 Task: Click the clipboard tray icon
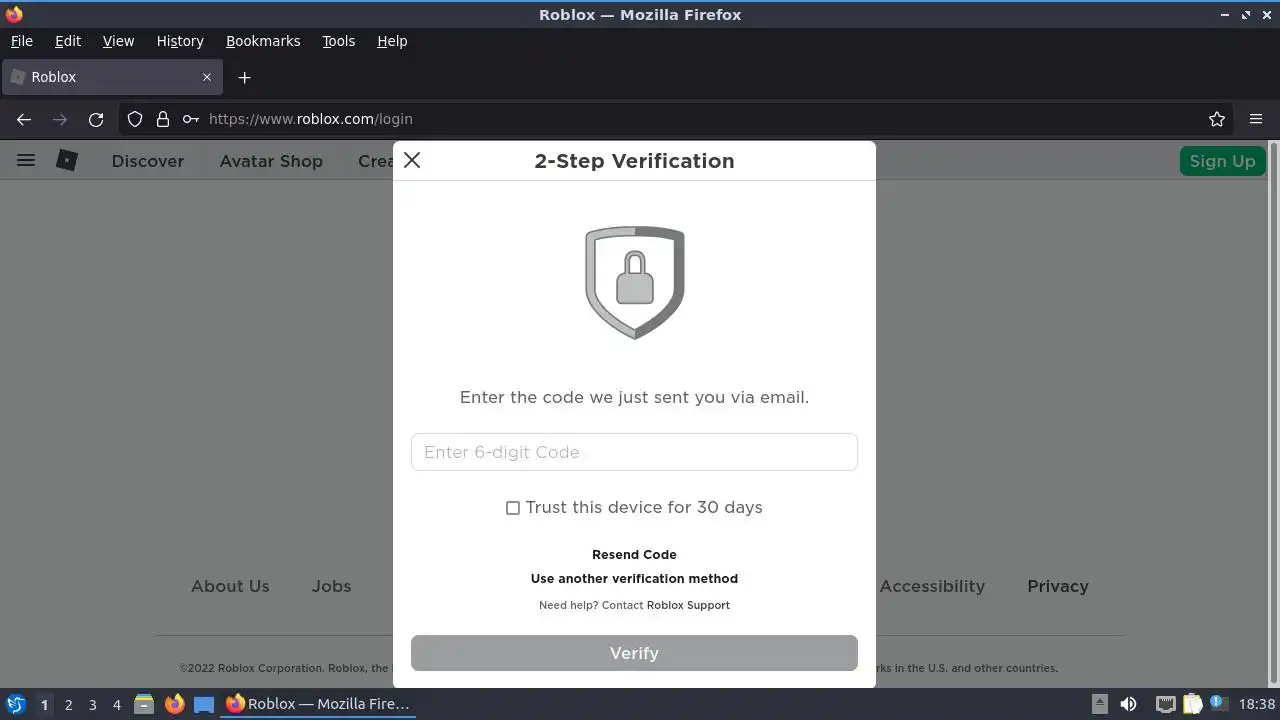click(1192, 704)
